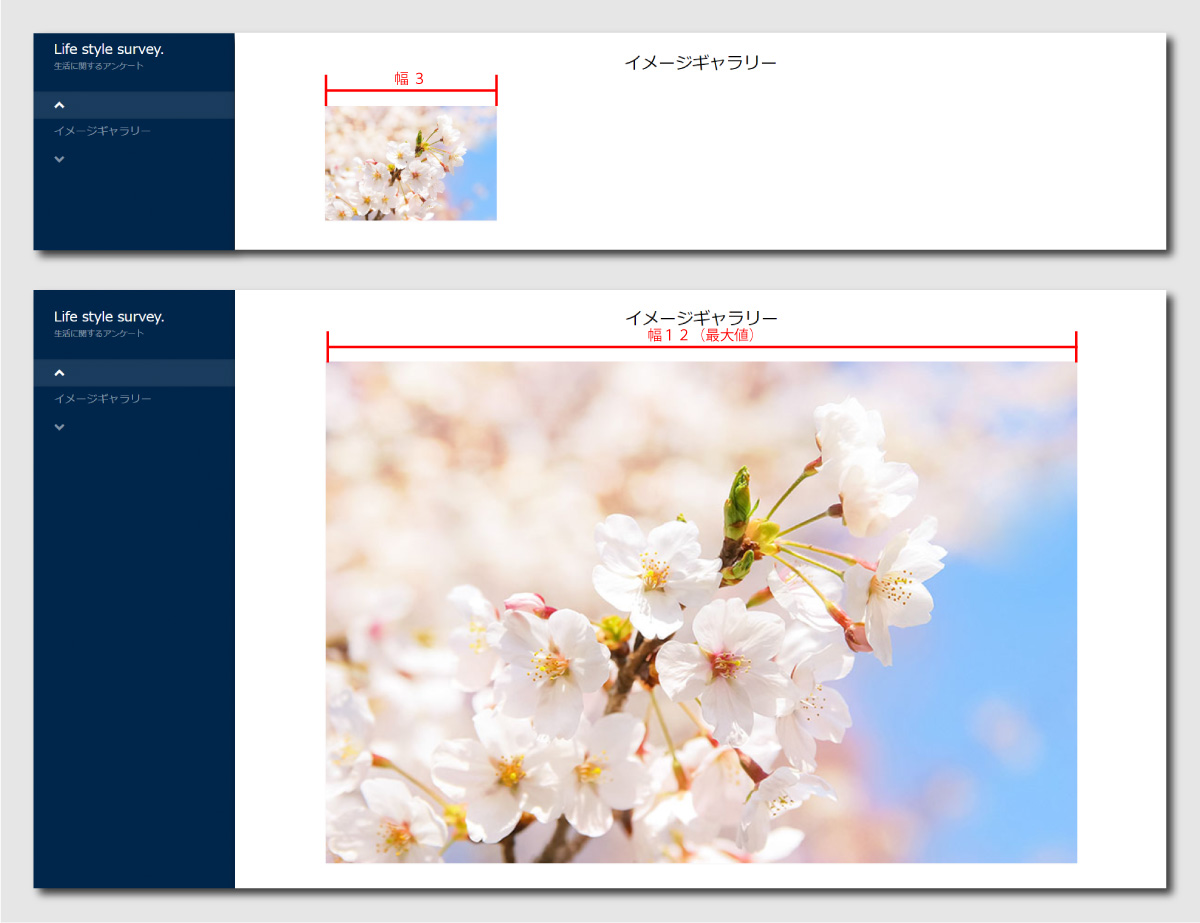Click 生活に関するアンケート subtitle in the top sidebar

pos(98,66)
